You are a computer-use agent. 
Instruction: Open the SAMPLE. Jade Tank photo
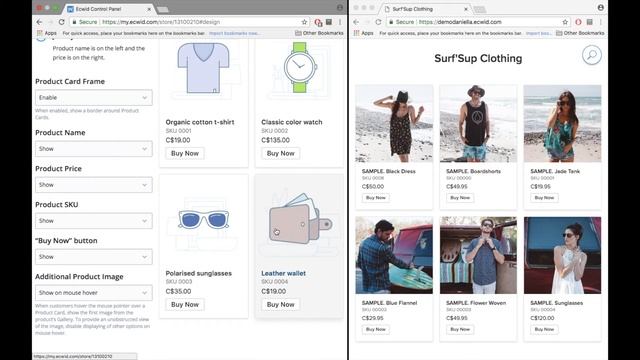click(x=562, y=124)
